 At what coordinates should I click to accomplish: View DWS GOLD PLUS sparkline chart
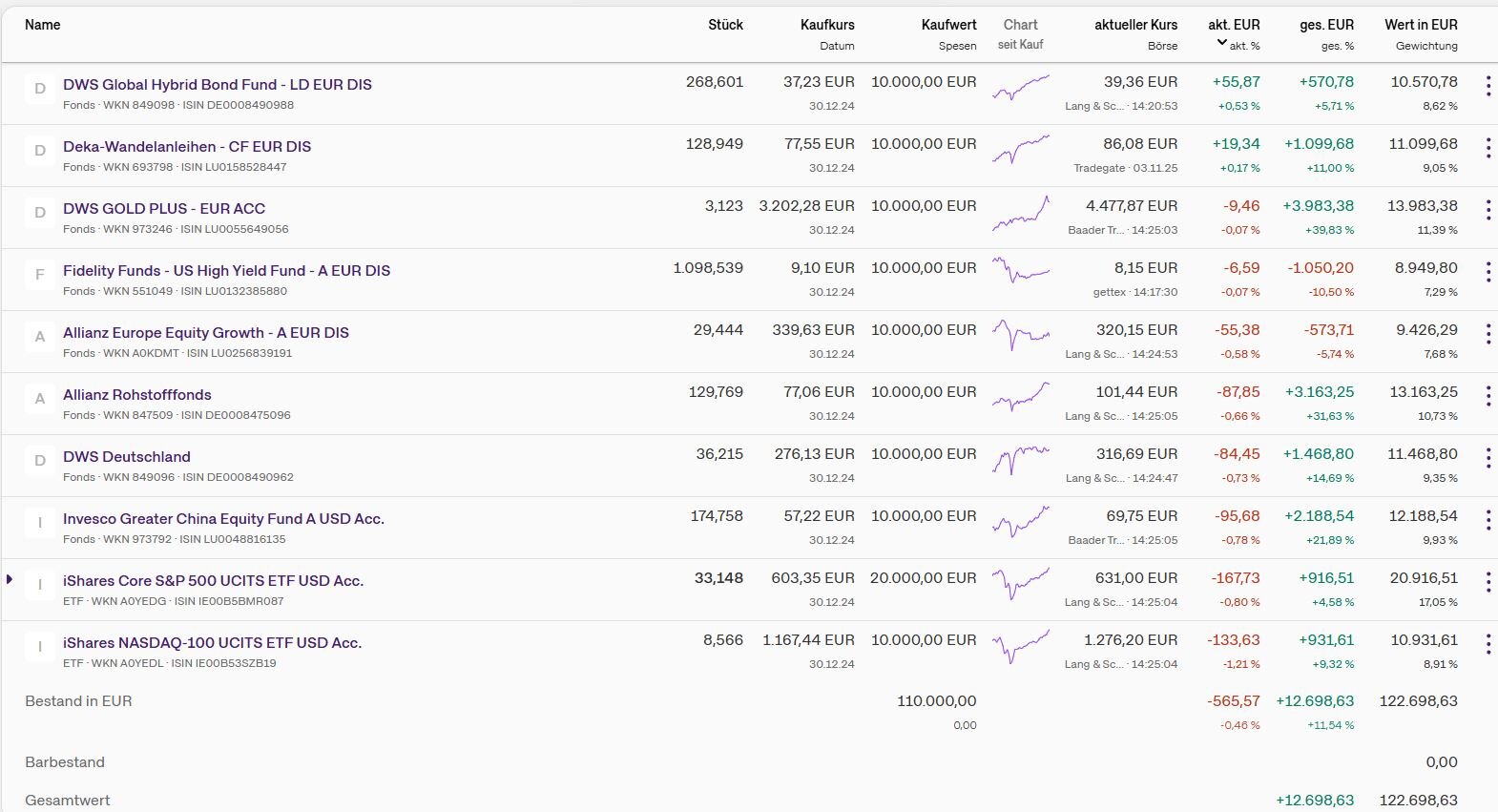click(x=1021, y=215)
